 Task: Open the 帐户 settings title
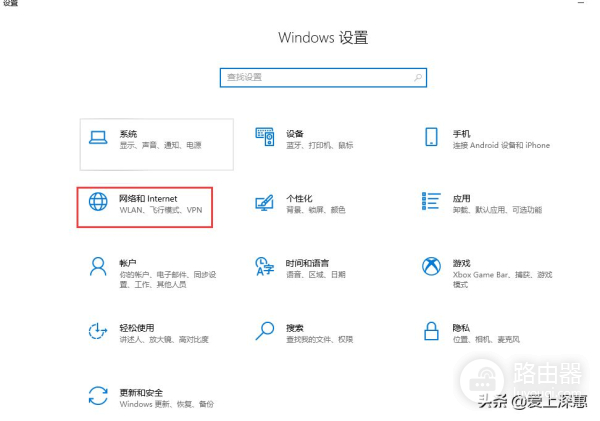(x=128, y=263)
